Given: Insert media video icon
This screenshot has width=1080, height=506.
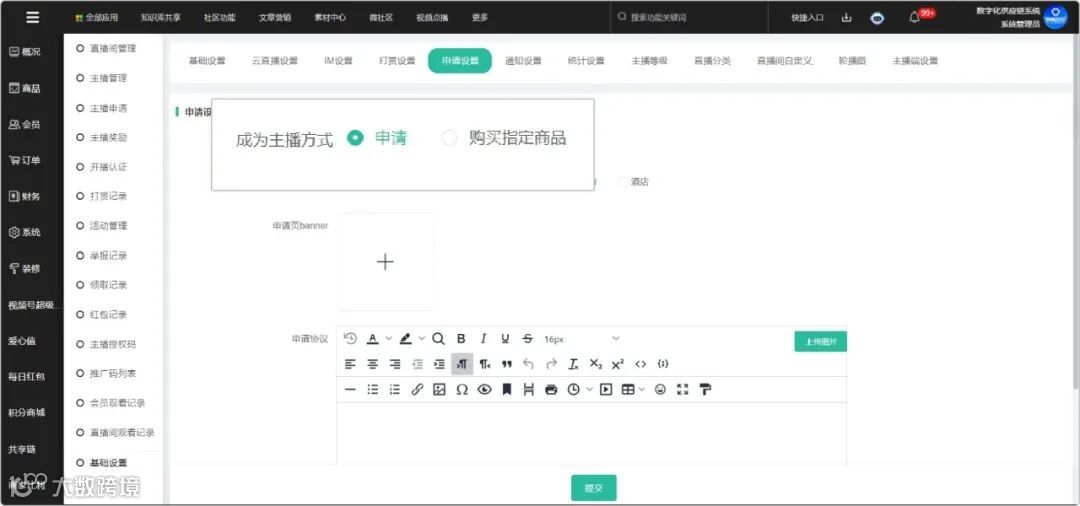Looking at the screenshot, I should [605, 390].
